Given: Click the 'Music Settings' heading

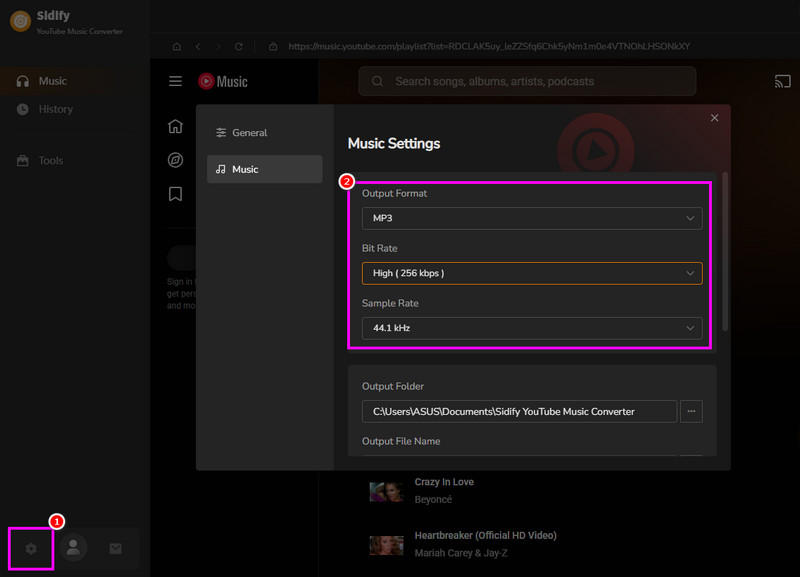Looking at the screenshot, I should [x=394, y=143].
